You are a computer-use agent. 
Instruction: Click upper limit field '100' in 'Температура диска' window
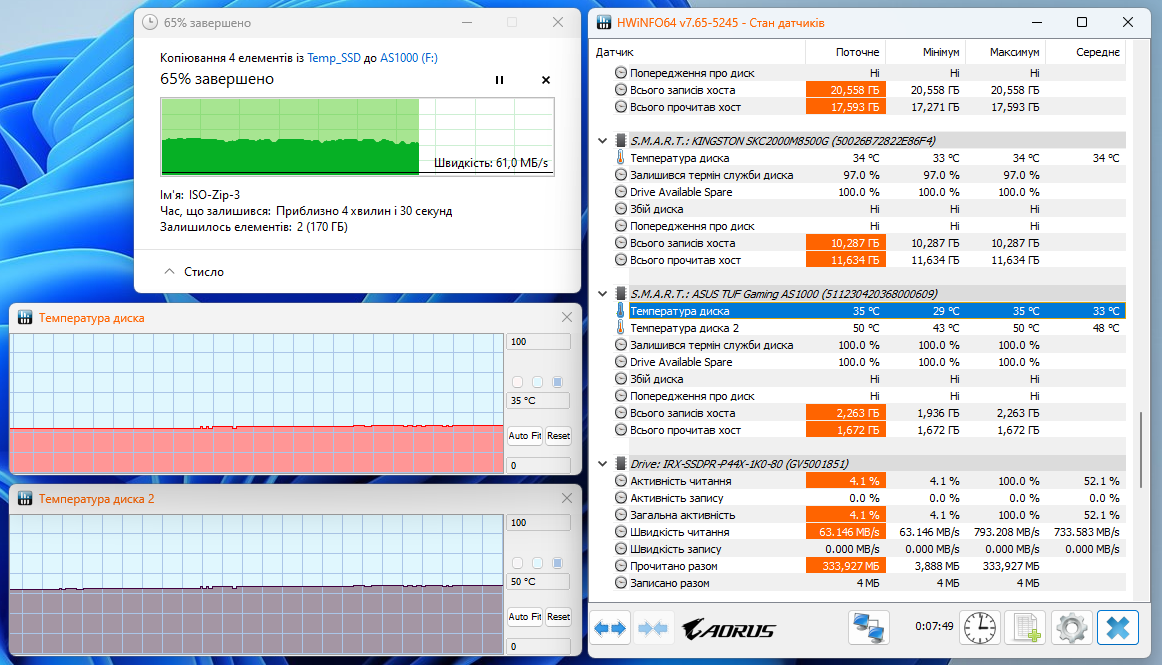tap(539, 342)
